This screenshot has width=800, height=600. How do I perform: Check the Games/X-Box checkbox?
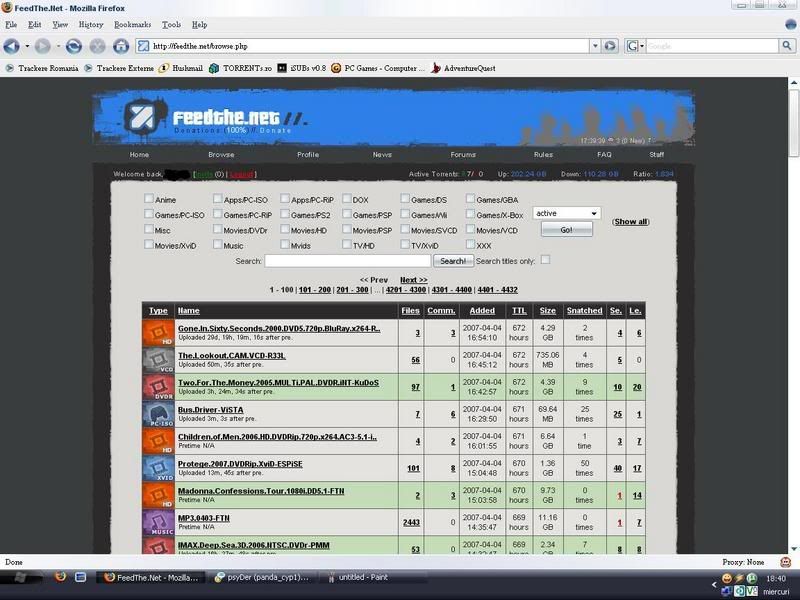coord(470,214)
